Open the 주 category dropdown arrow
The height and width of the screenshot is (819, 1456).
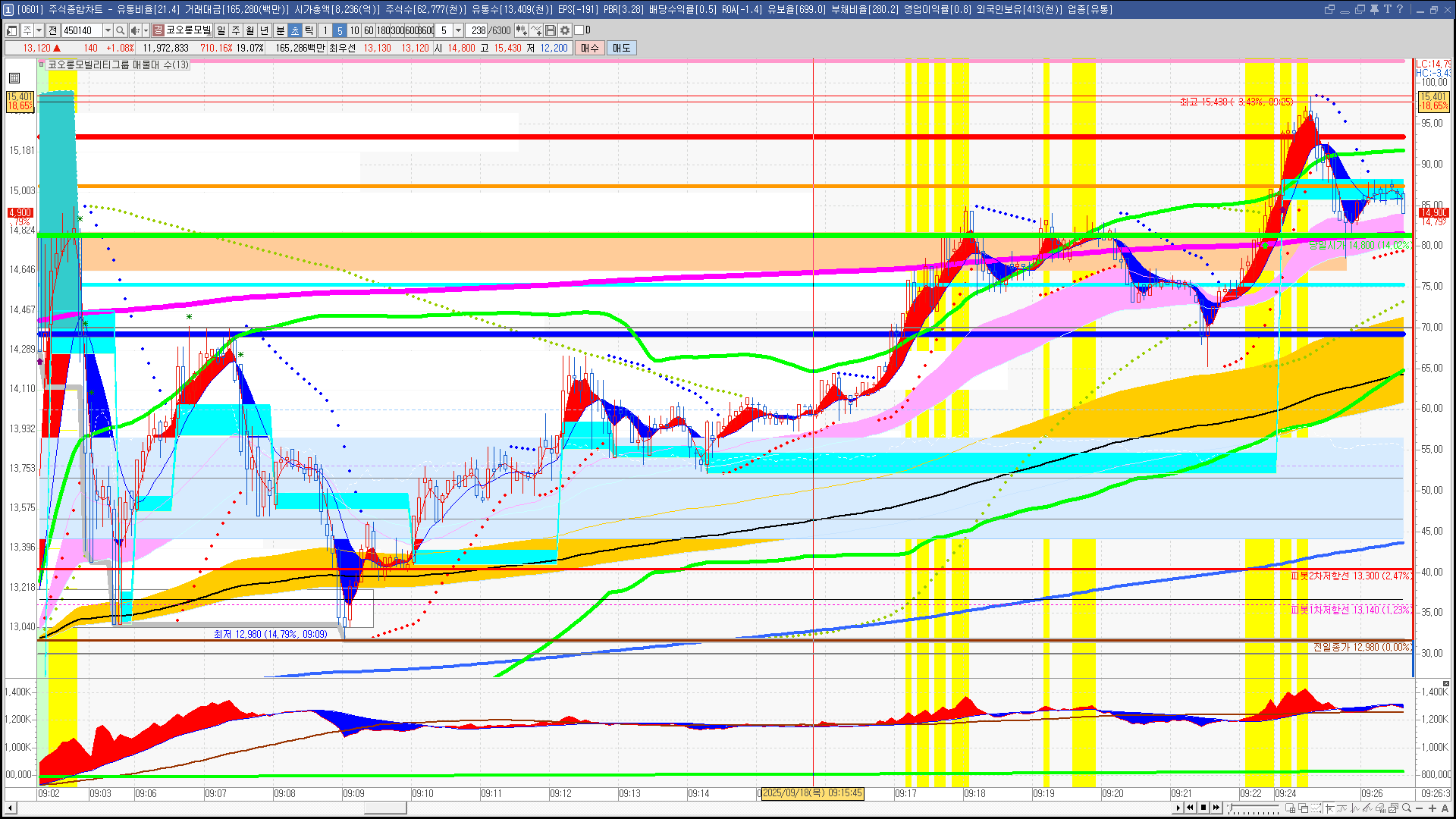(39, 30)
